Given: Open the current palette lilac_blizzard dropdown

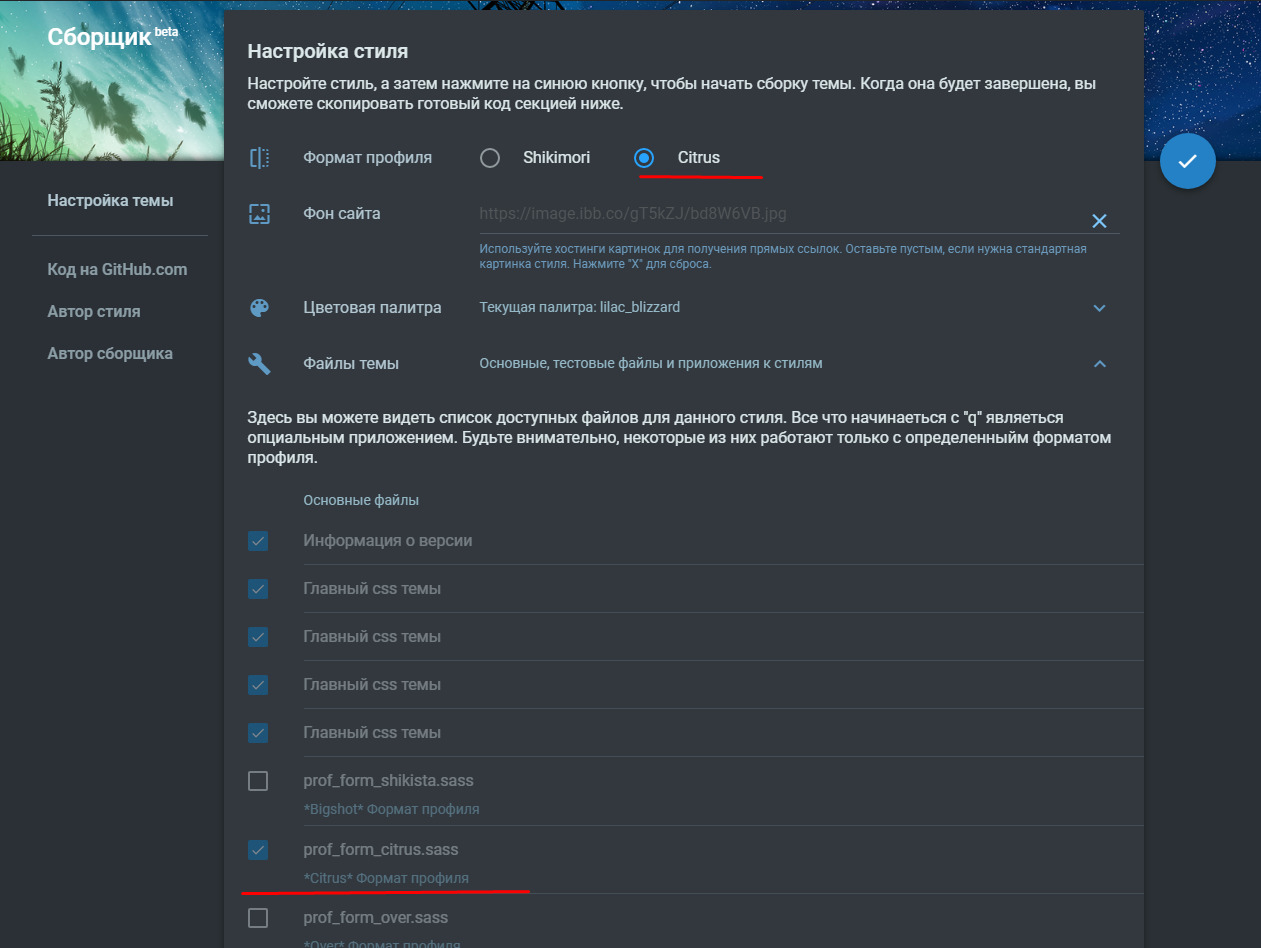Looking at the screenshot, I should click(579, 308).
